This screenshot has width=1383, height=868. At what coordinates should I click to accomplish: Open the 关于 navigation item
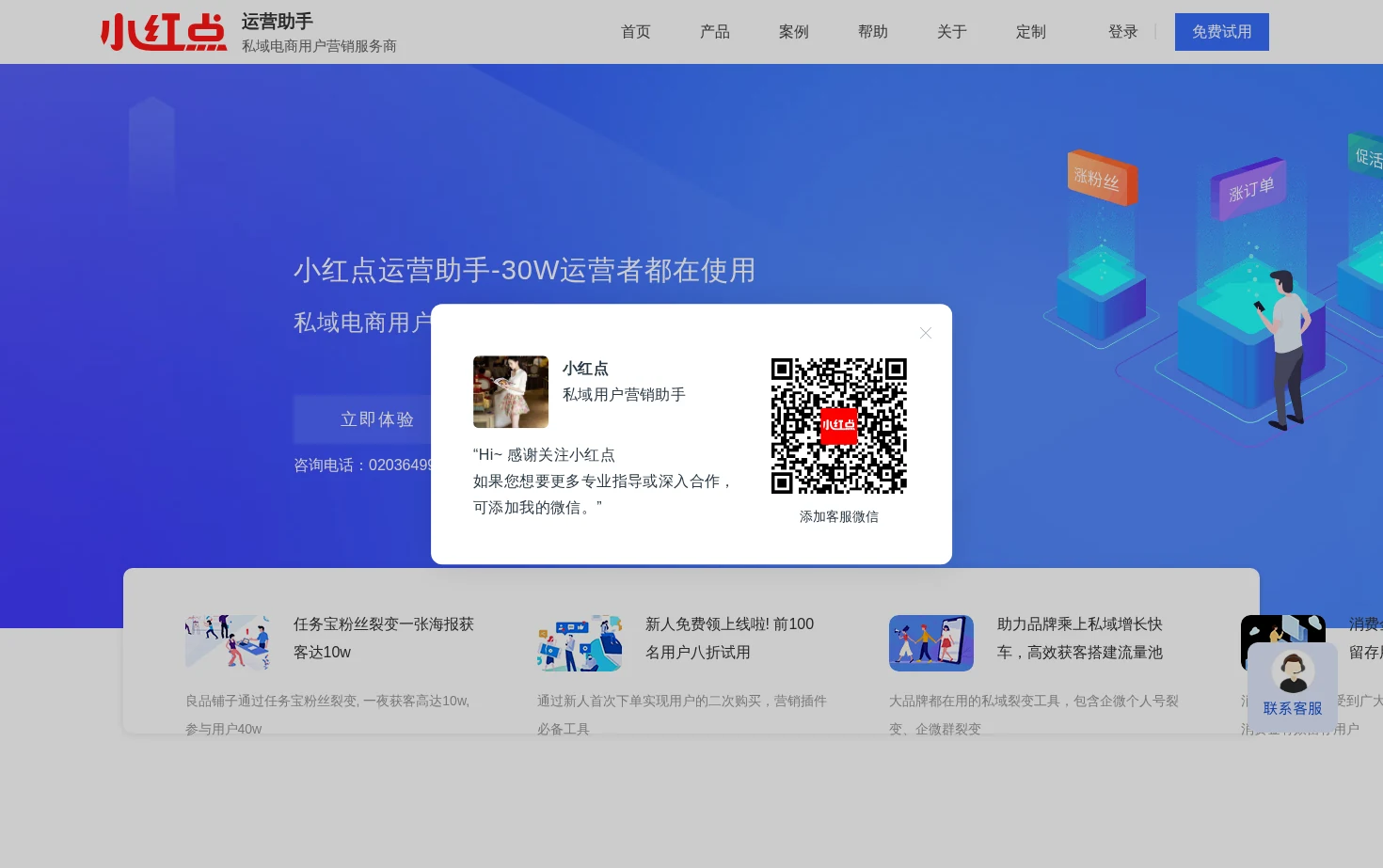coord(952,32)
